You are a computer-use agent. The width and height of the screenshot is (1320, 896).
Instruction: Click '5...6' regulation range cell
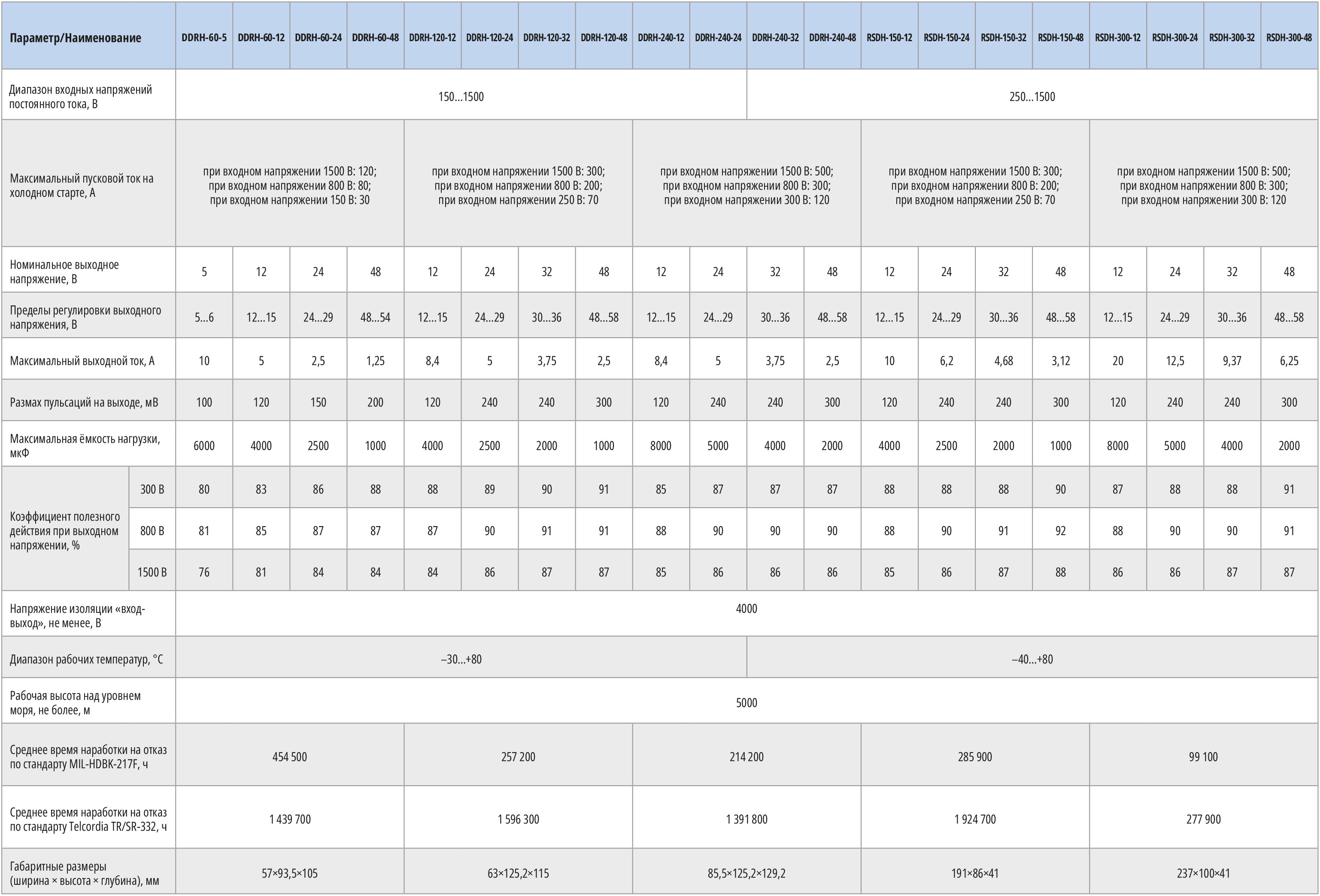point(204,315)
